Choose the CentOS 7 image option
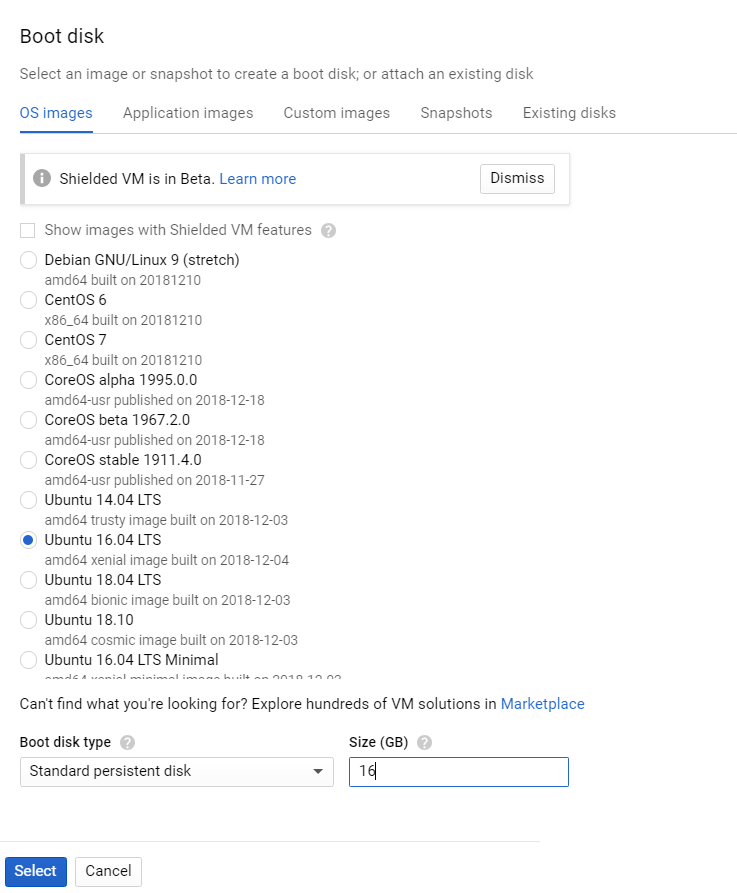This screenshot has width=737, height=893. coord(28,340)
